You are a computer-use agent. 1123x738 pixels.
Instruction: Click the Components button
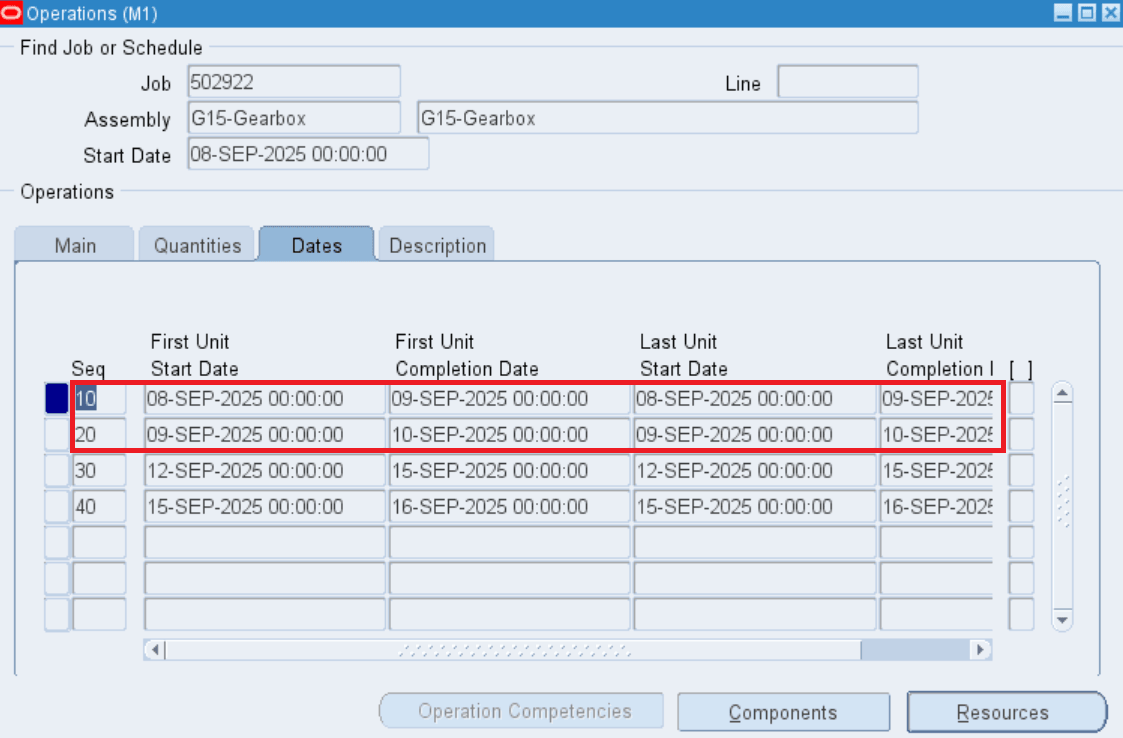point(784,712)
